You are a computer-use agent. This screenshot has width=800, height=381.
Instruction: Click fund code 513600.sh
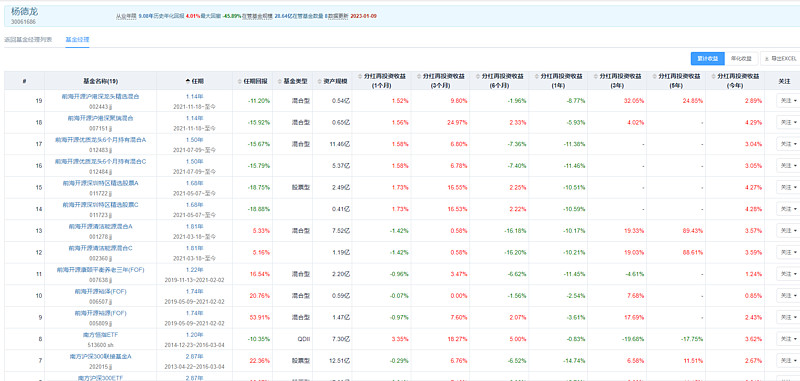[x=101, y=344]
